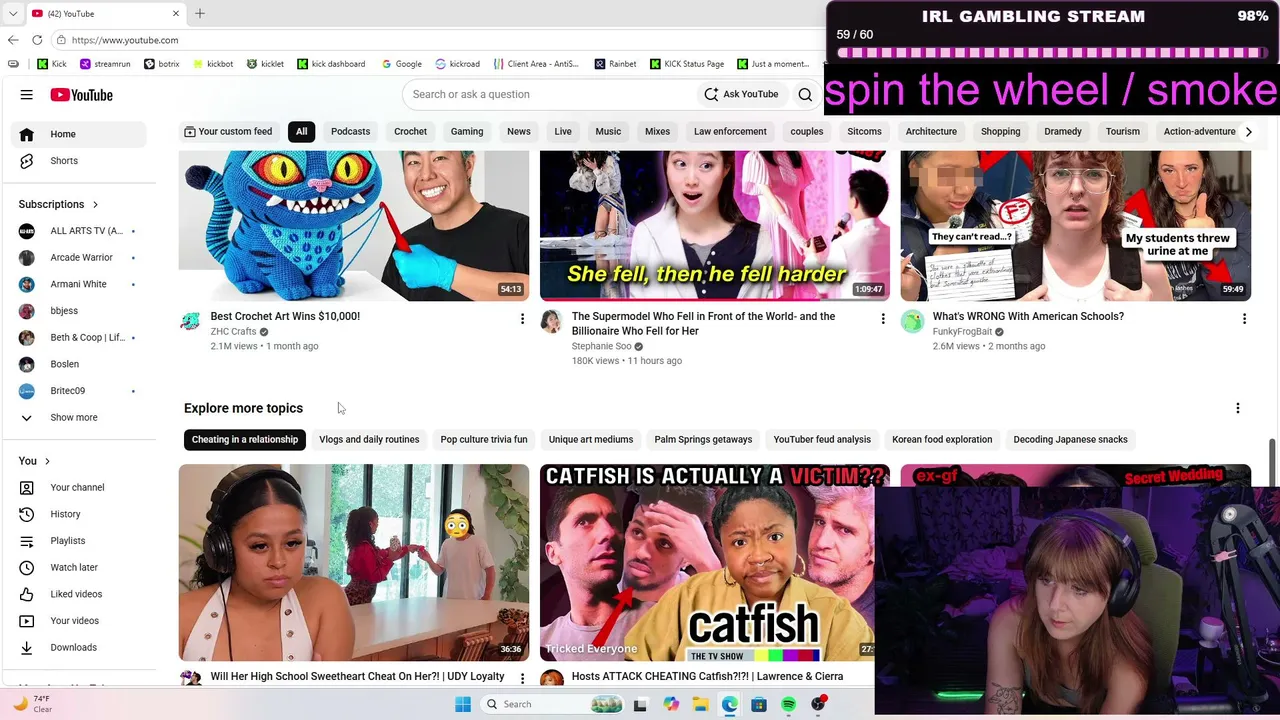Open the KICK Status Page bookmark
Viewport: 1280px width, 720px height.
click(x=687, y=64)
